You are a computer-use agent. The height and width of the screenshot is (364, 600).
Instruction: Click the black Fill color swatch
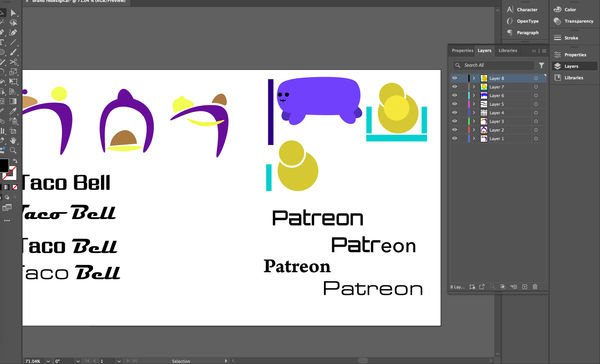(x=4, y=165)
